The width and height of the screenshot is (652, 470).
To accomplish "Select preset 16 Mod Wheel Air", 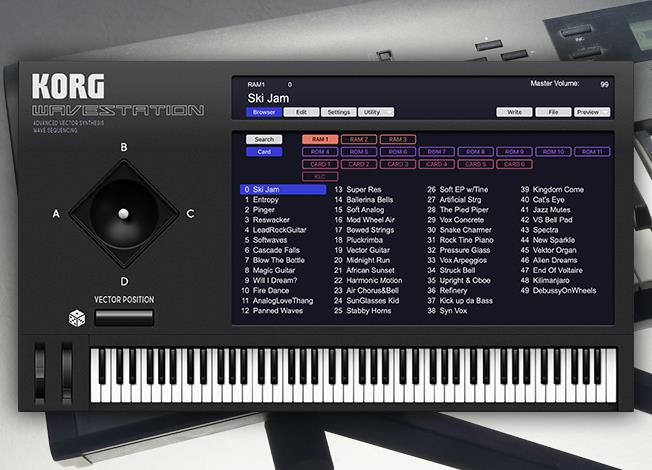I will coord(364,220).
